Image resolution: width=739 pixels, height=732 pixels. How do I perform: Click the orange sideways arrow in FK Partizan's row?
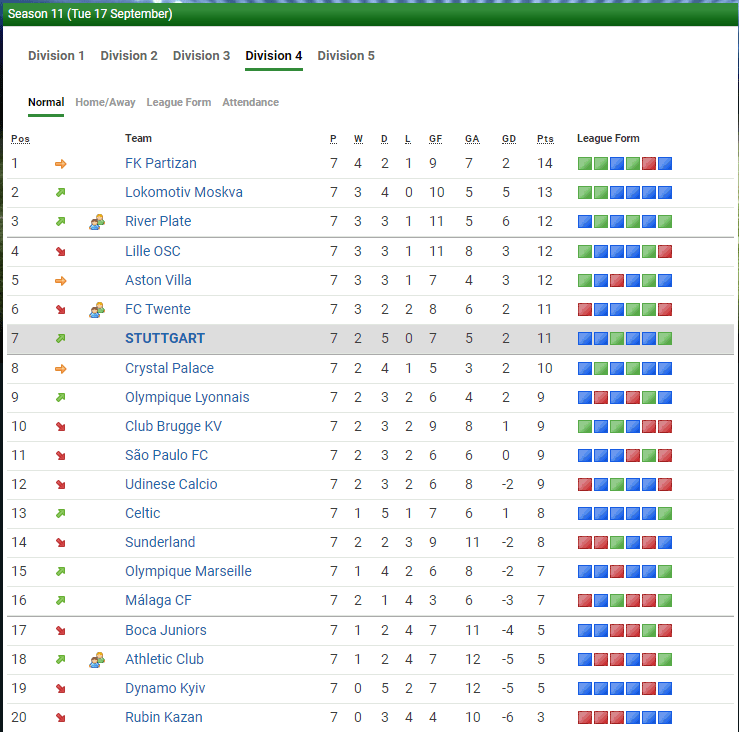61,164
